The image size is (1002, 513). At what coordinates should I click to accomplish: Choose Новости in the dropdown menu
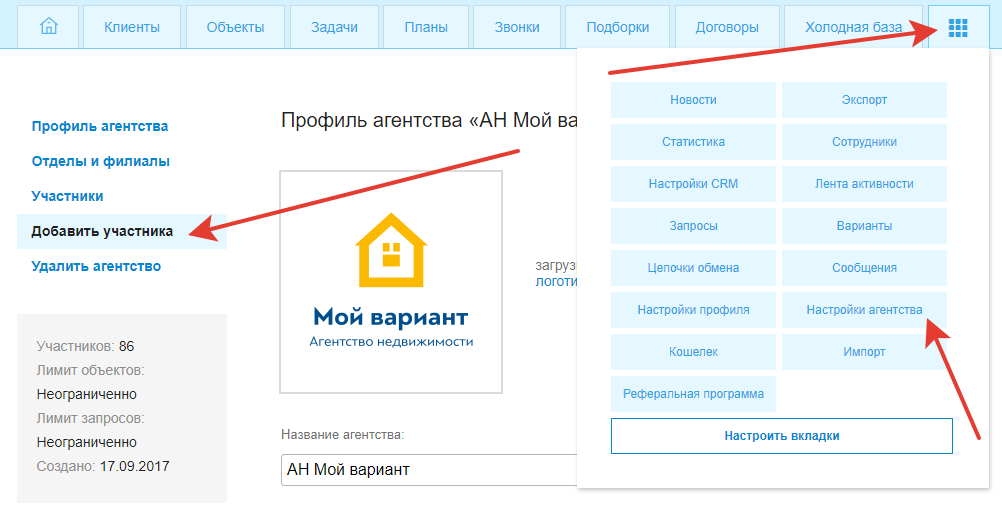point(693,100)
